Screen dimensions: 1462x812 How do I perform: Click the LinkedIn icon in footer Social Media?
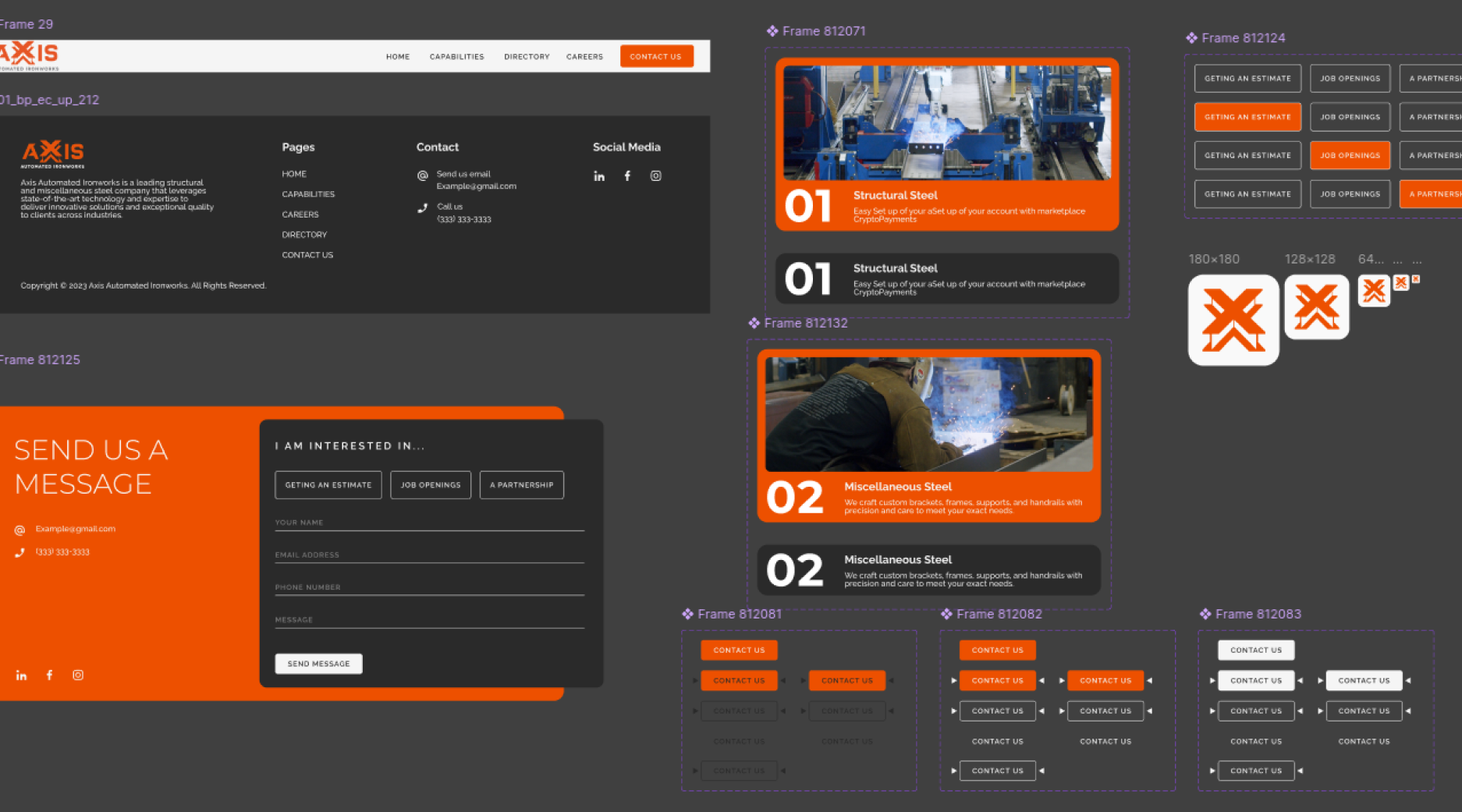(598, 176)
